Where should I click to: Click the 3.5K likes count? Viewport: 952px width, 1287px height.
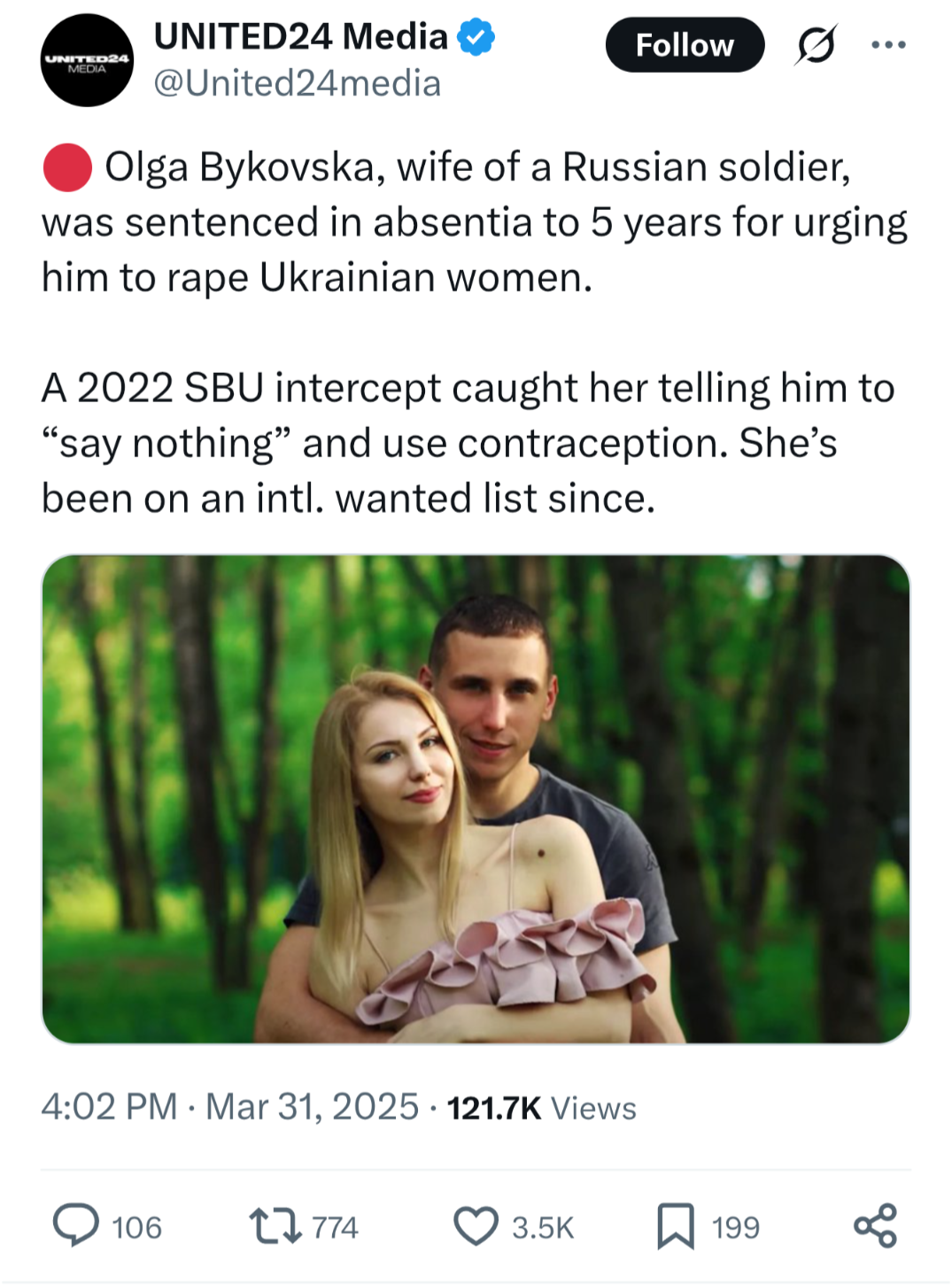click(x=543, y=1228)
